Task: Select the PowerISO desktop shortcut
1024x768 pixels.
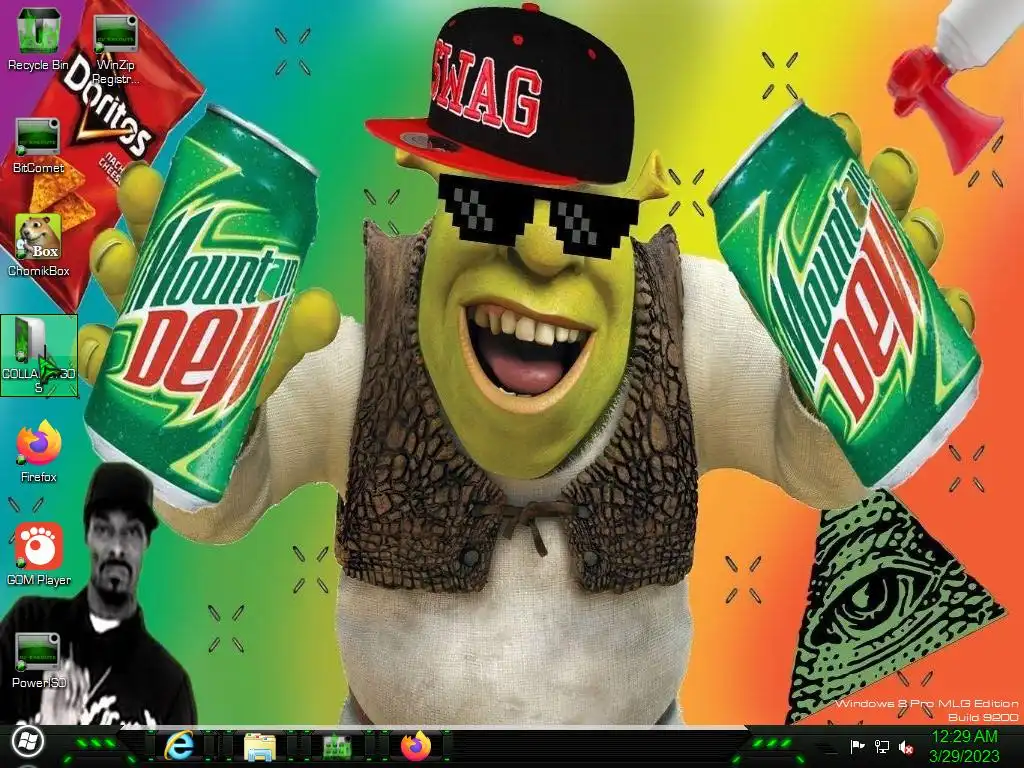Action: (x=39, y=660)
